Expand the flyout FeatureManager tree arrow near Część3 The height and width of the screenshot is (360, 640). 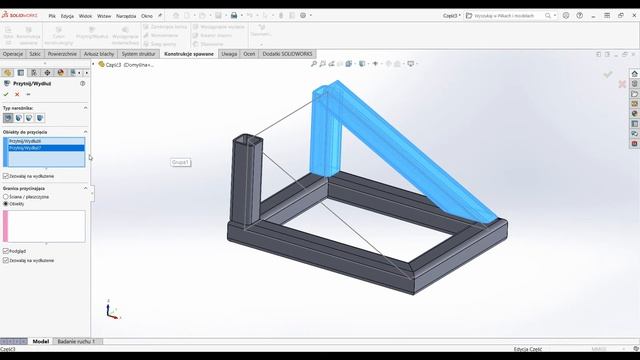[93, 64]
